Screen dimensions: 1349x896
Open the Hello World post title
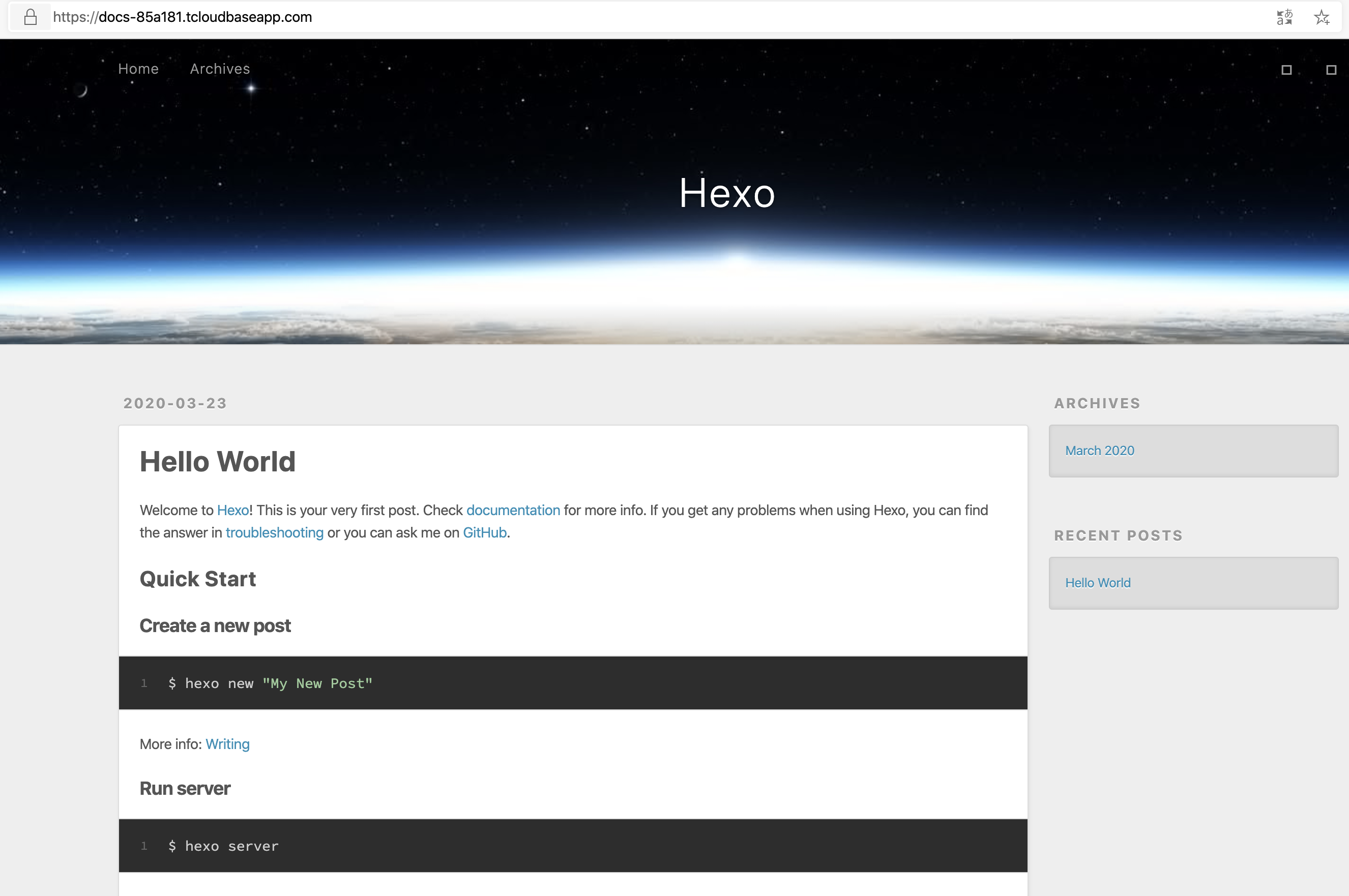218,461
